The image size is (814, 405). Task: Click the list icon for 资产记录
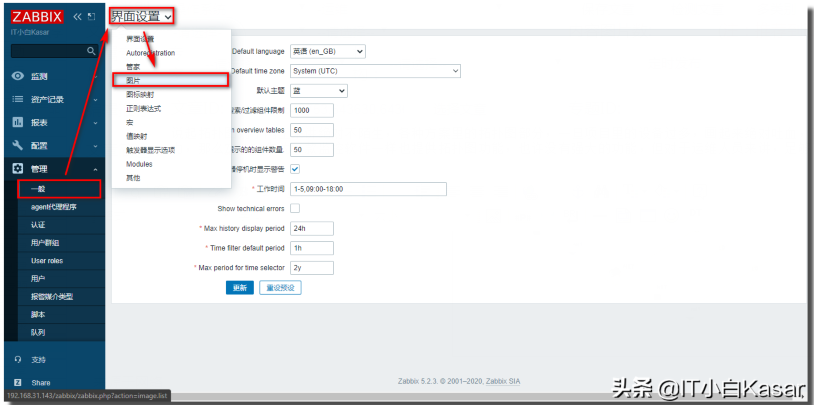[x=18, y=99]
